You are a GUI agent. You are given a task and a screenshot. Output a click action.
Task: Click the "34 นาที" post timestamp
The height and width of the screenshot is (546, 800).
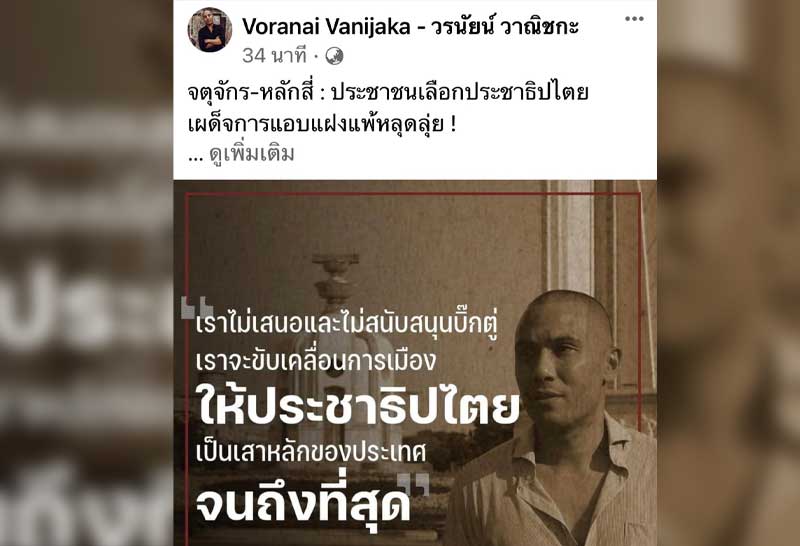click(274, 56)
